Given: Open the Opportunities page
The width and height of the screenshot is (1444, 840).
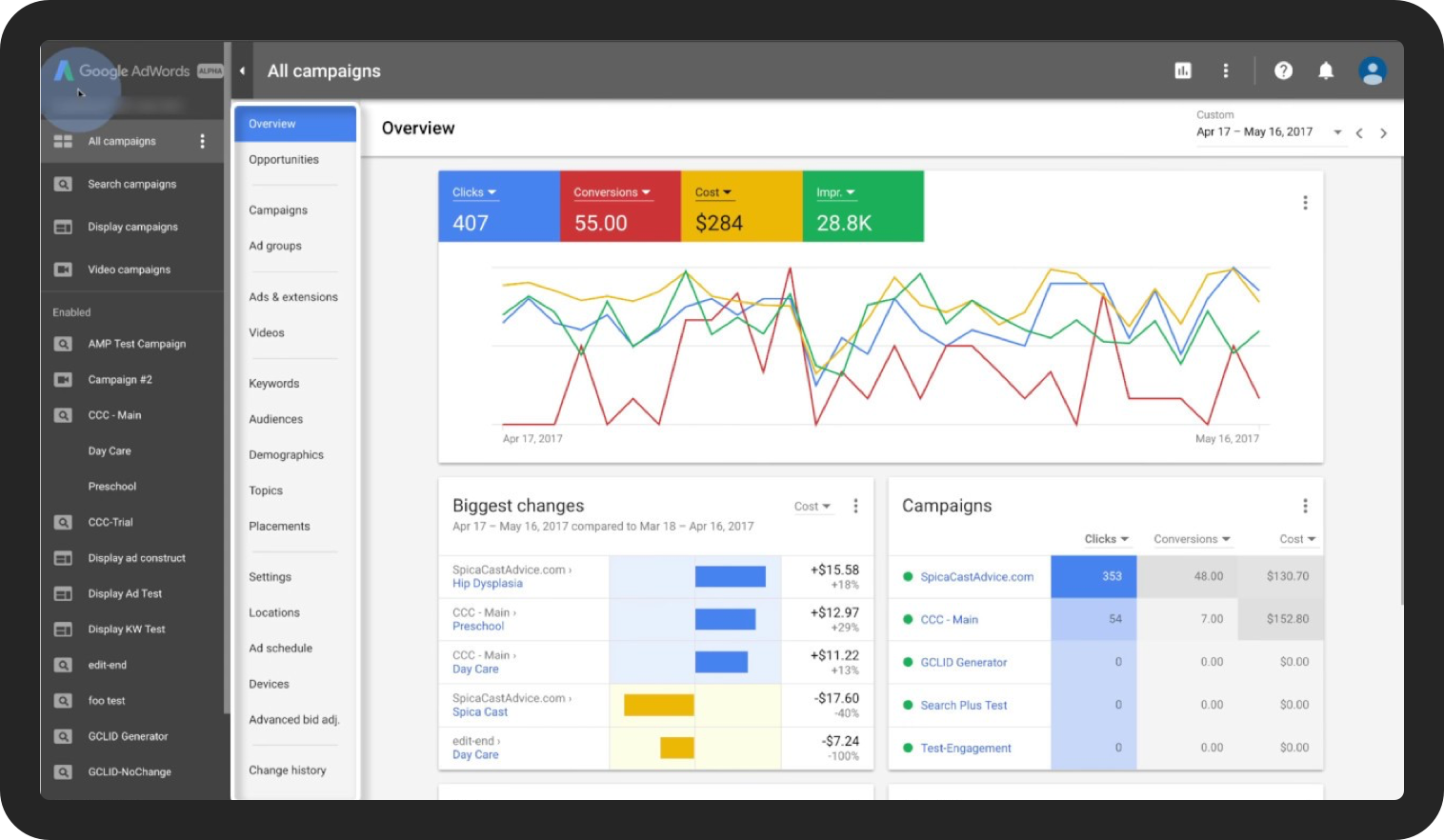Looking at the screenshot, I should (284, 160).
